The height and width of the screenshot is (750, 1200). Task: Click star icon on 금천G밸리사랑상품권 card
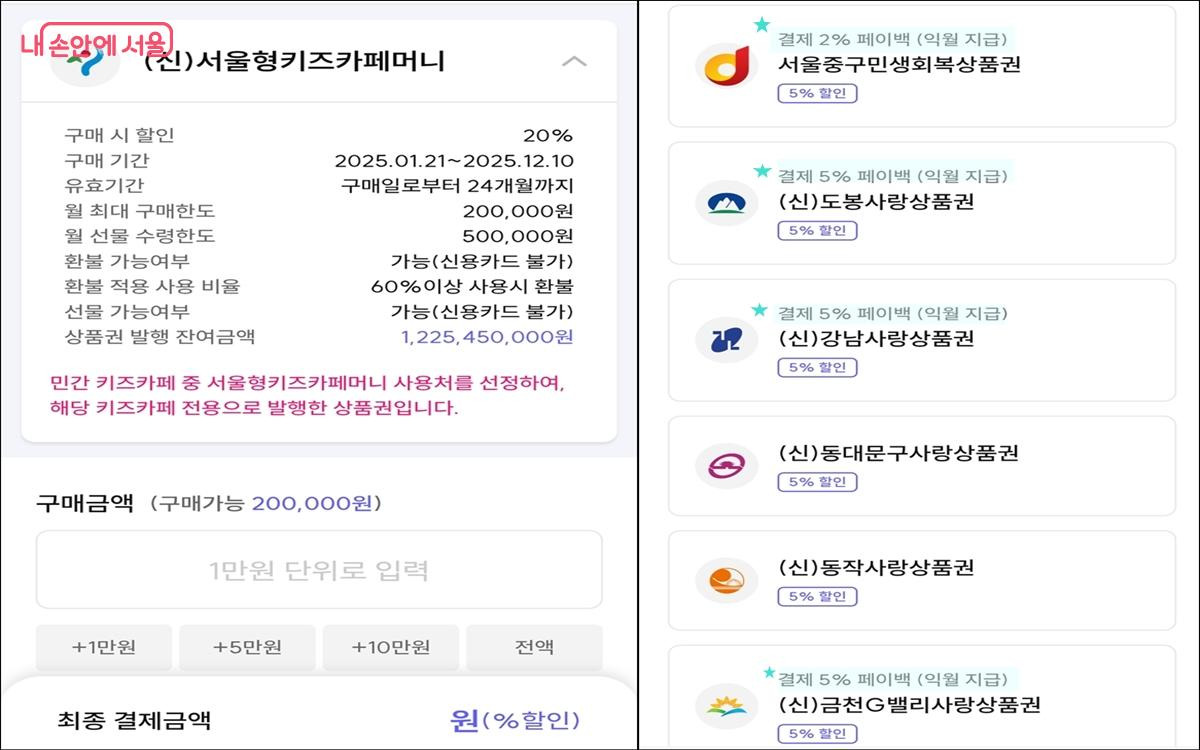pos(768,672)
